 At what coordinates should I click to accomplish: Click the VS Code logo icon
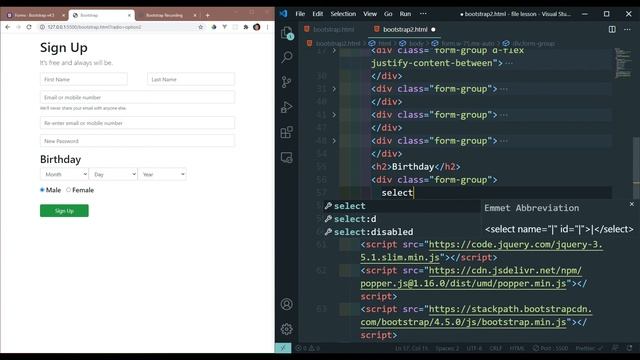283,13
